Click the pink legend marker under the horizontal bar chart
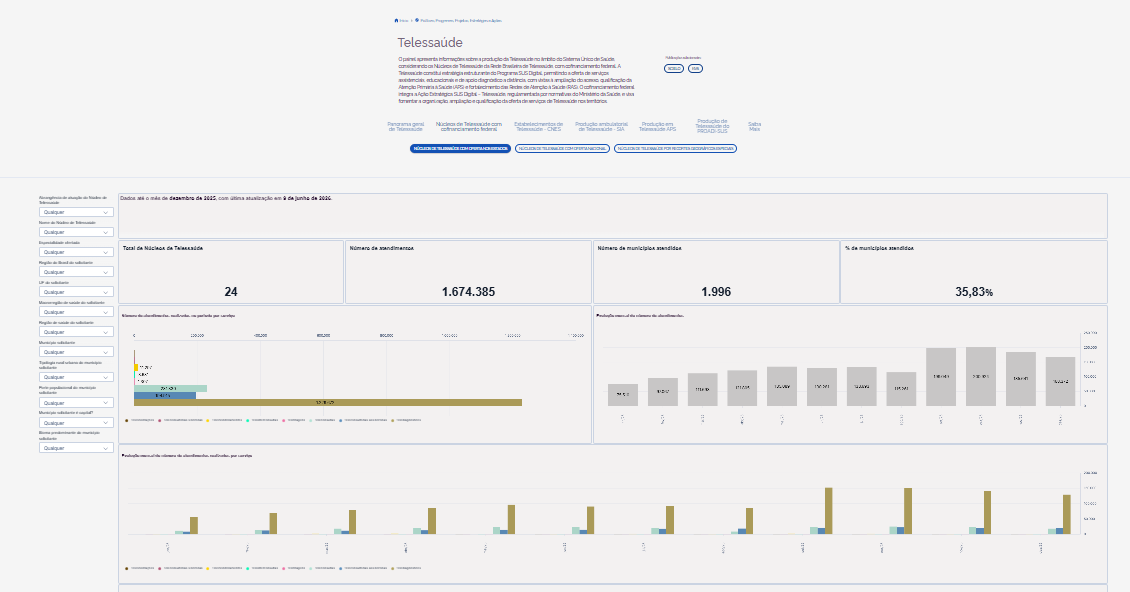Image resolution: width=1130 pixels, height=592 pixels. [284, 420]
